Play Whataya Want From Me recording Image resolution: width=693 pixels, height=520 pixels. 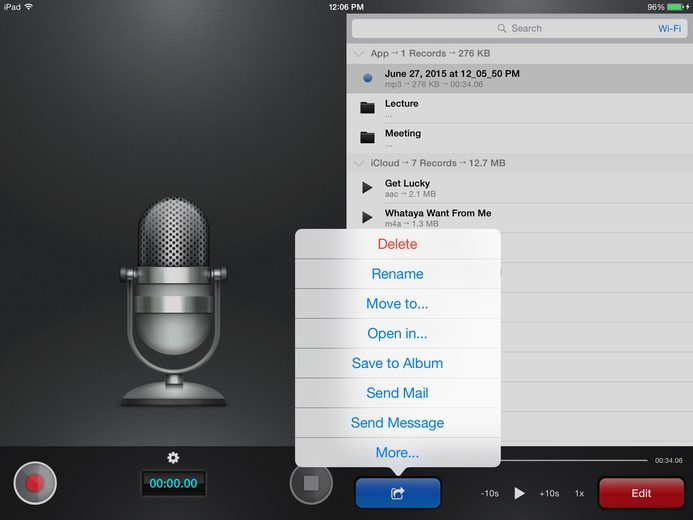coord(367,217)
